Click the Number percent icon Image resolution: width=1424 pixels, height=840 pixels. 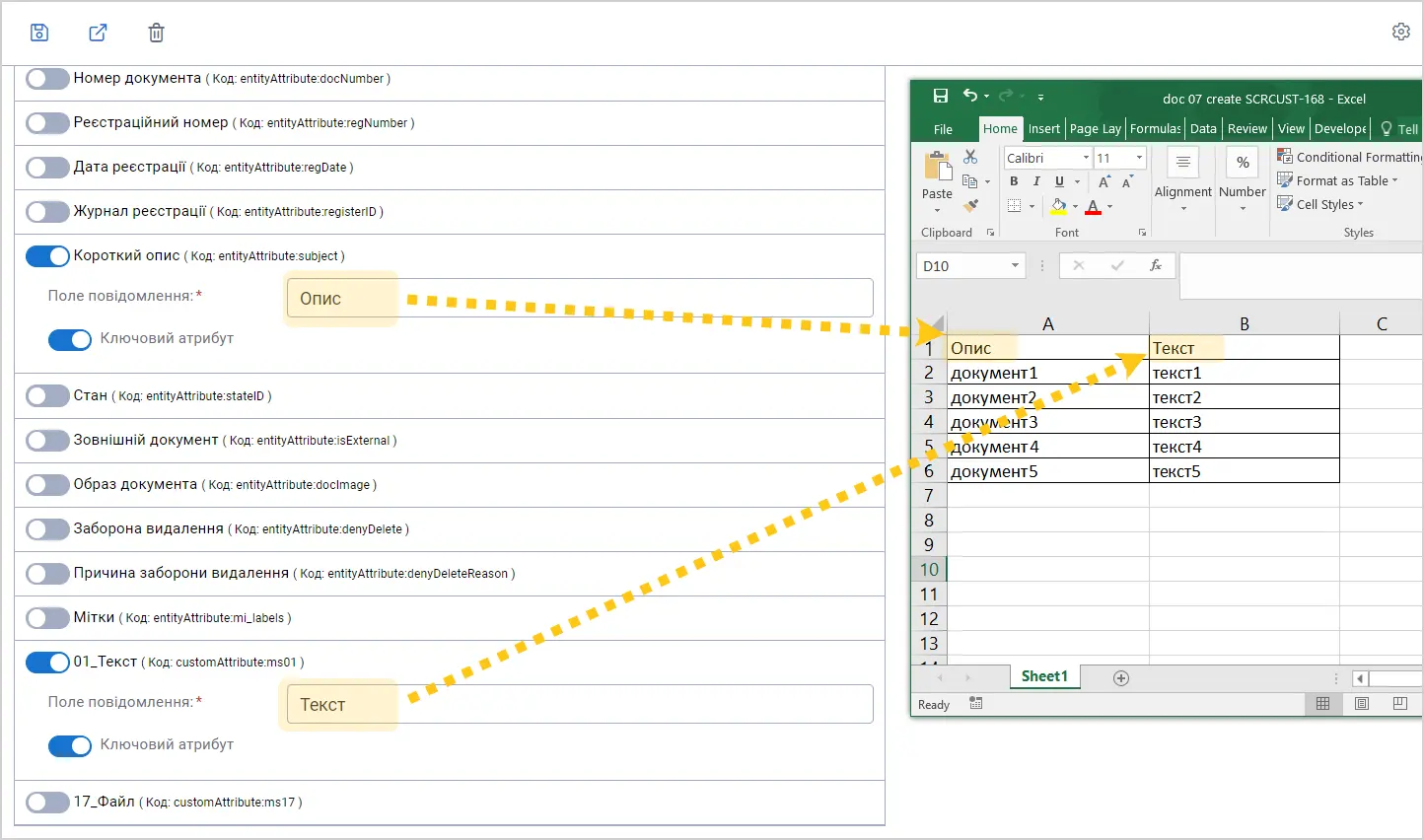(1243, 163)
